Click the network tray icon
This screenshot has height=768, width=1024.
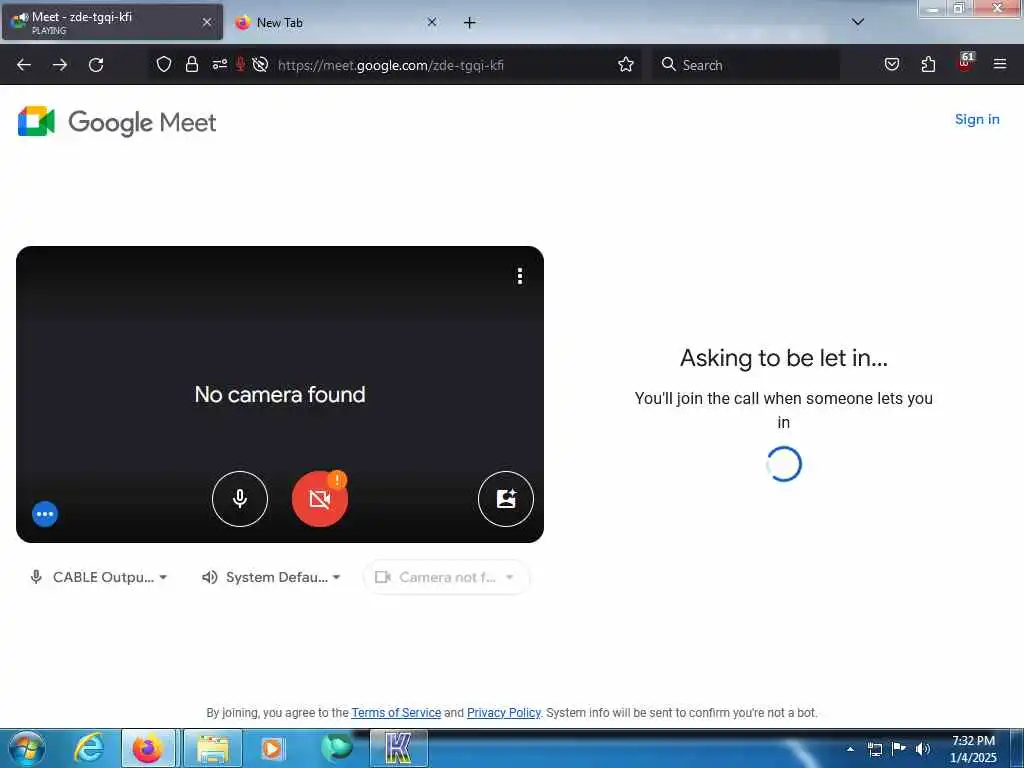[874, 749]
